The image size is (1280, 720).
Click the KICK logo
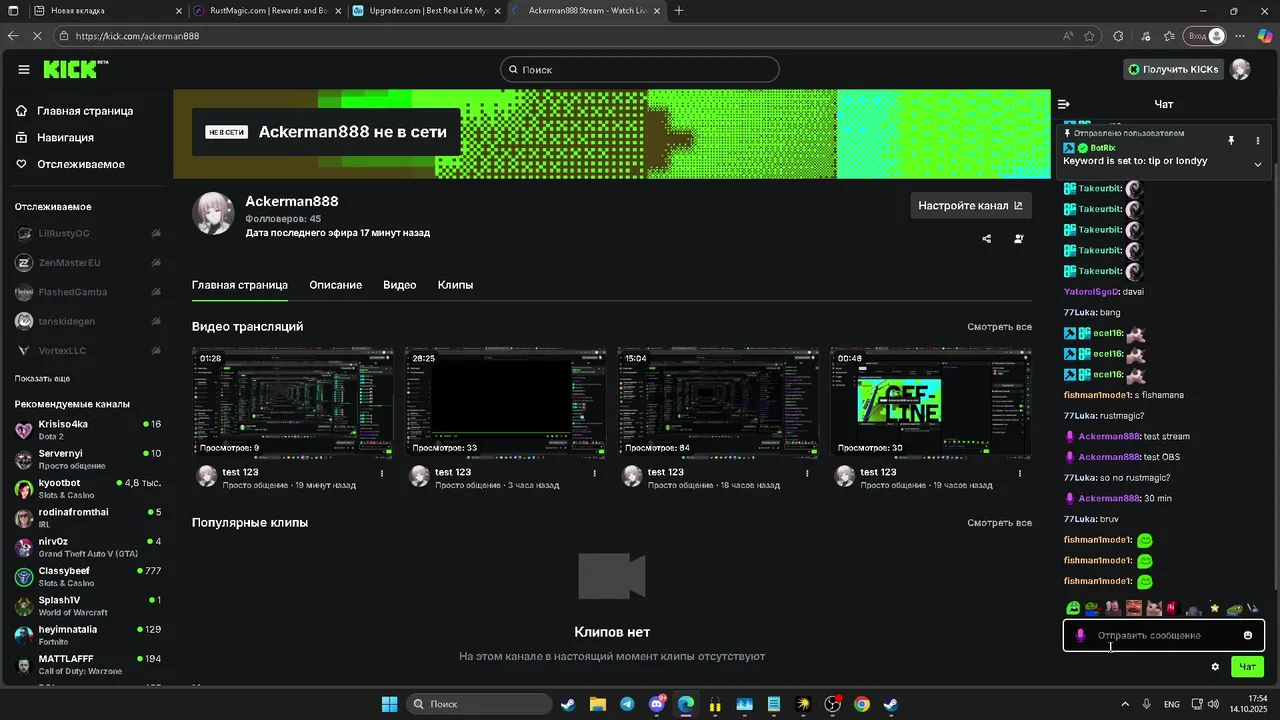point(75,69)
